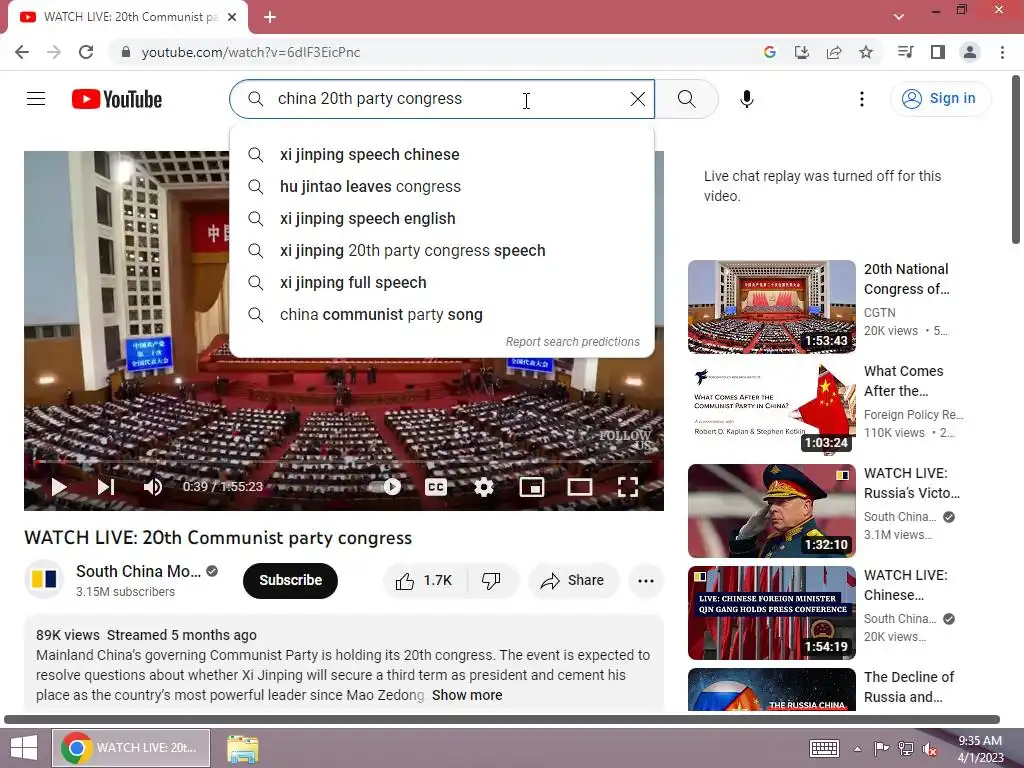Screen dimensions: 1024x768
Task: Toggle browser side panel
Action: [x=938, y=52]
